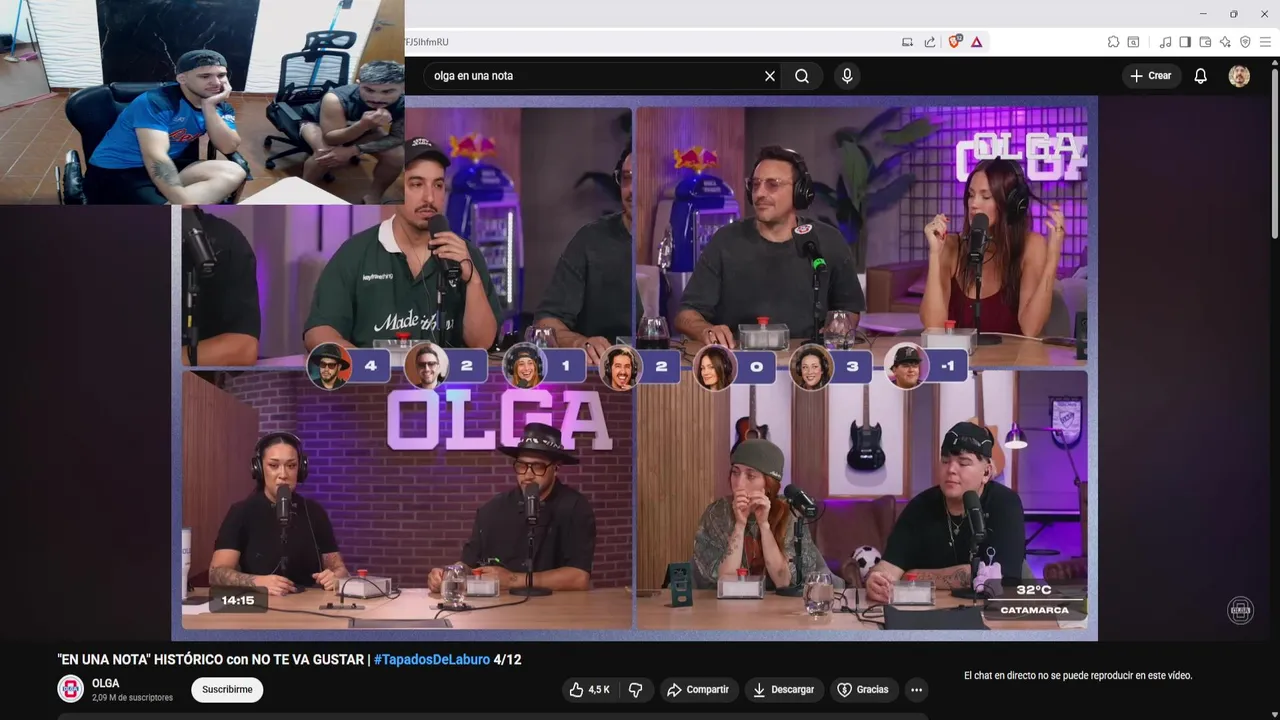Screen dimensions: 1280x720
Task: Start voice search with the microphone
Action: pyautogui.click(x=847, y=76)
